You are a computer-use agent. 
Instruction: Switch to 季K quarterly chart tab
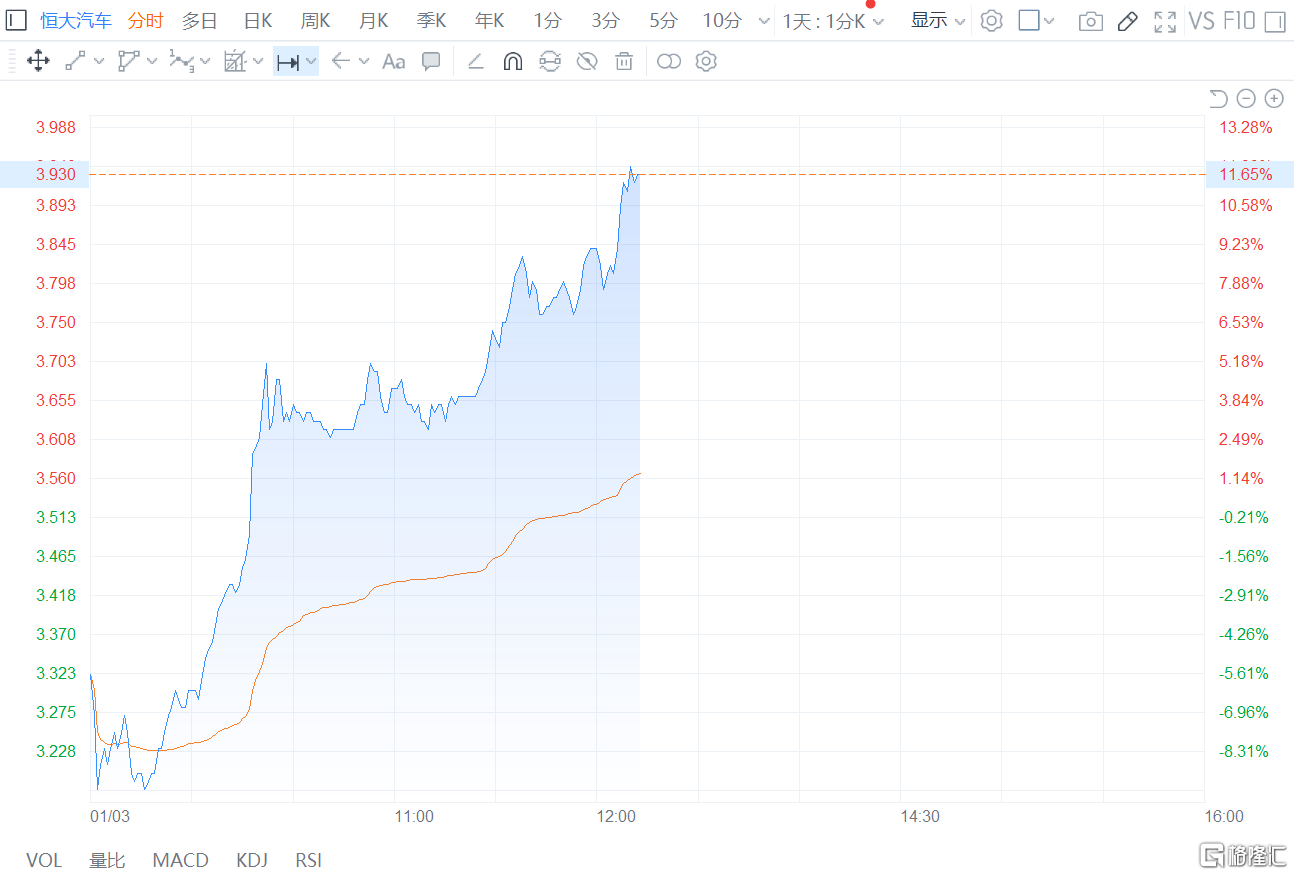pyautogui.click(x=432, y=21)
